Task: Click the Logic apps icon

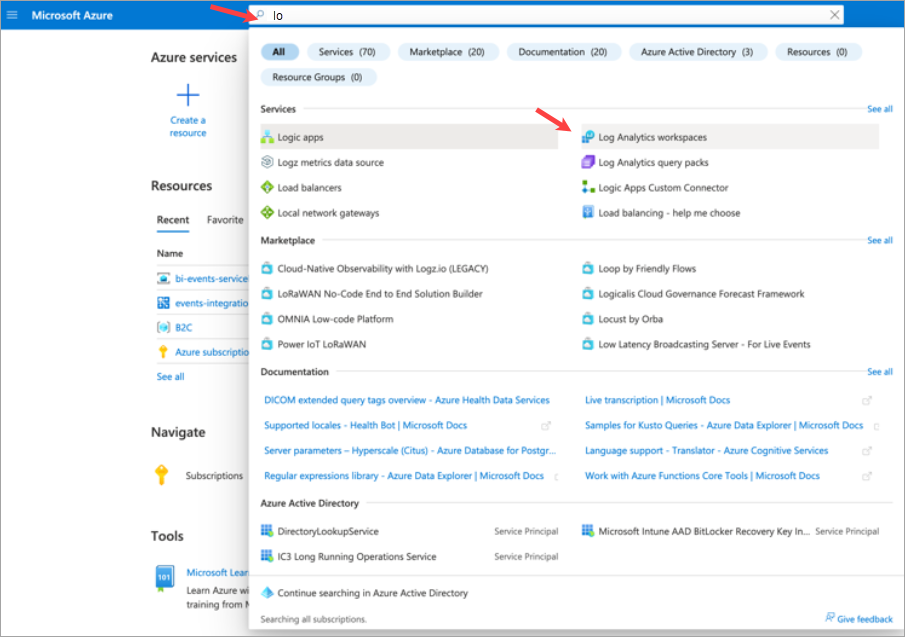Action: (x=267, y=137)
